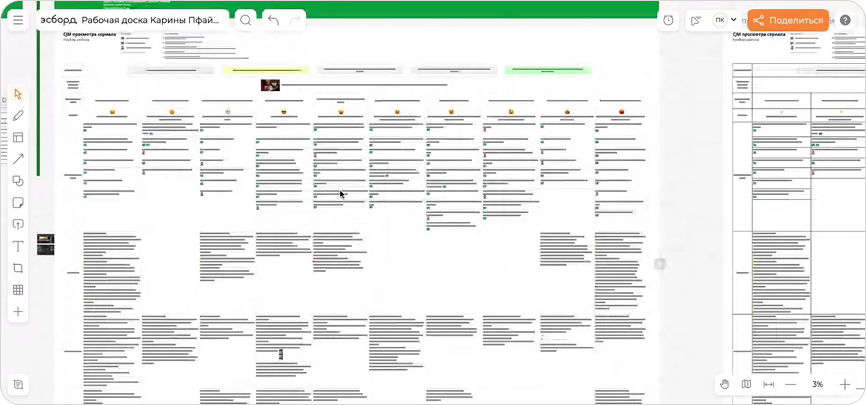
Task: Pick the shapes tool
Action: pyautogui.click(x=18, y=181)
